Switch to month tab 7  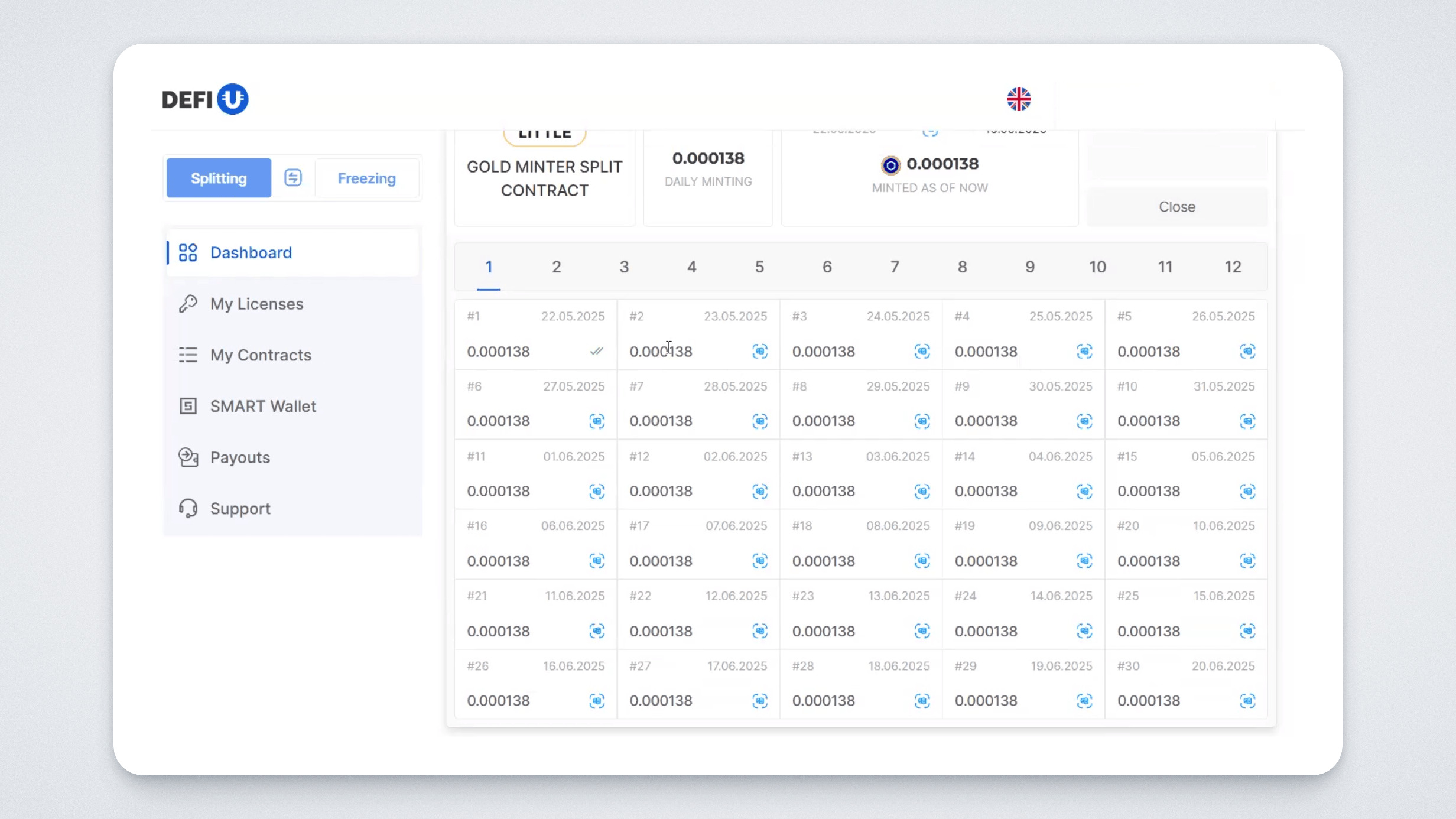895,267
